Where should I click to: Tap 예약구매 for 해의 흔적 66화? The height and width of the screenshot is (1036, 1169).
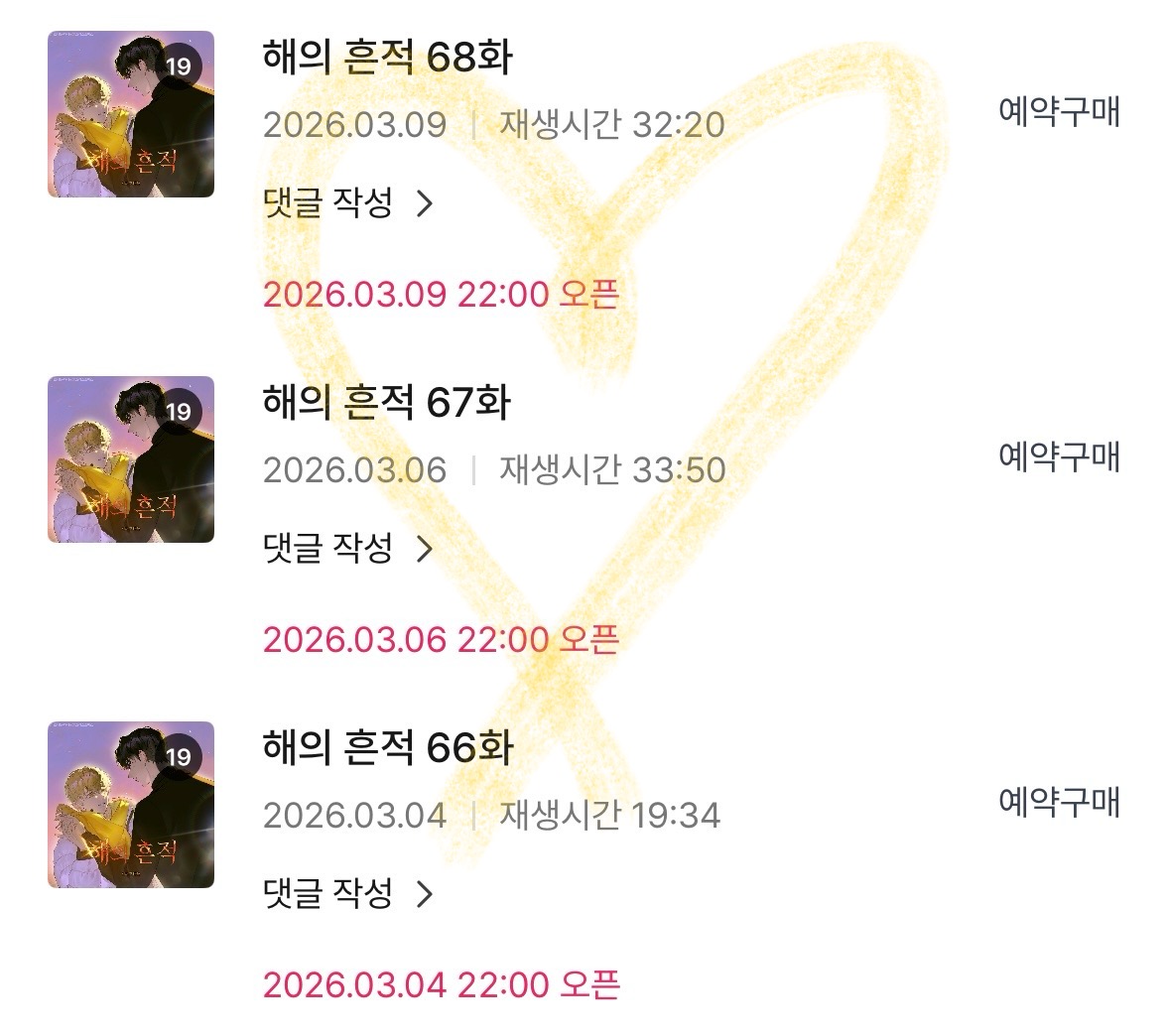click(x=1059, y=802)
